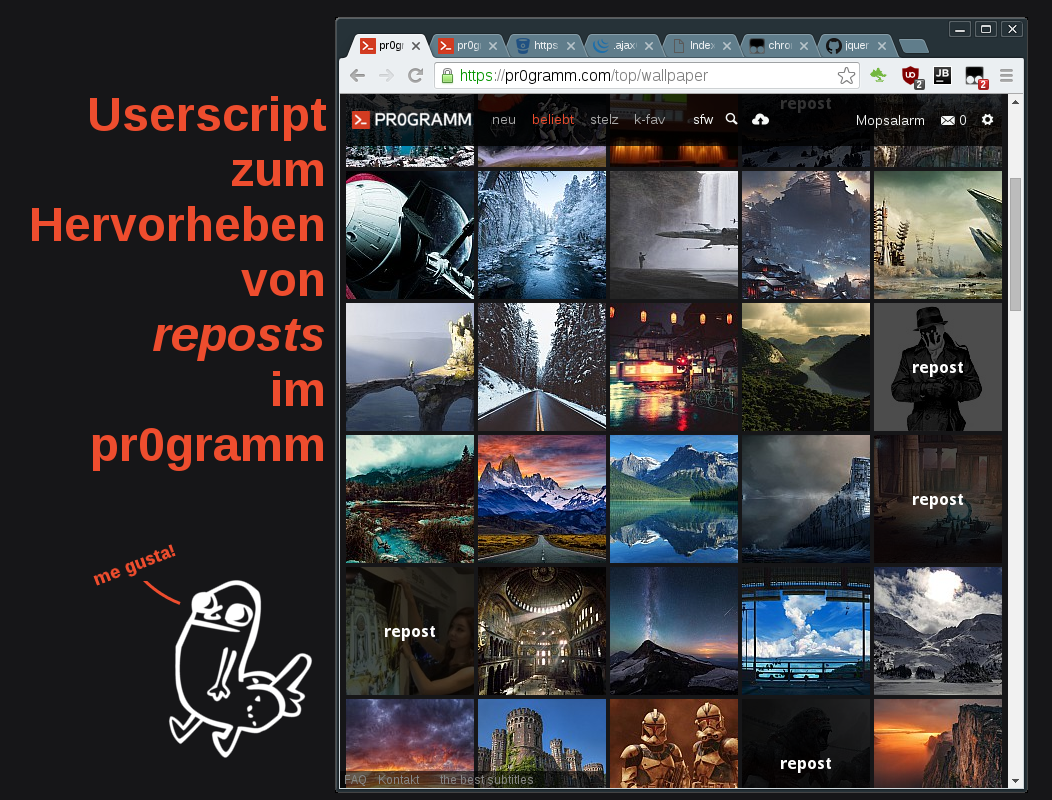Open the Chrome hamburger menu
This screenshot has width=1052, height=800.
1007,76
